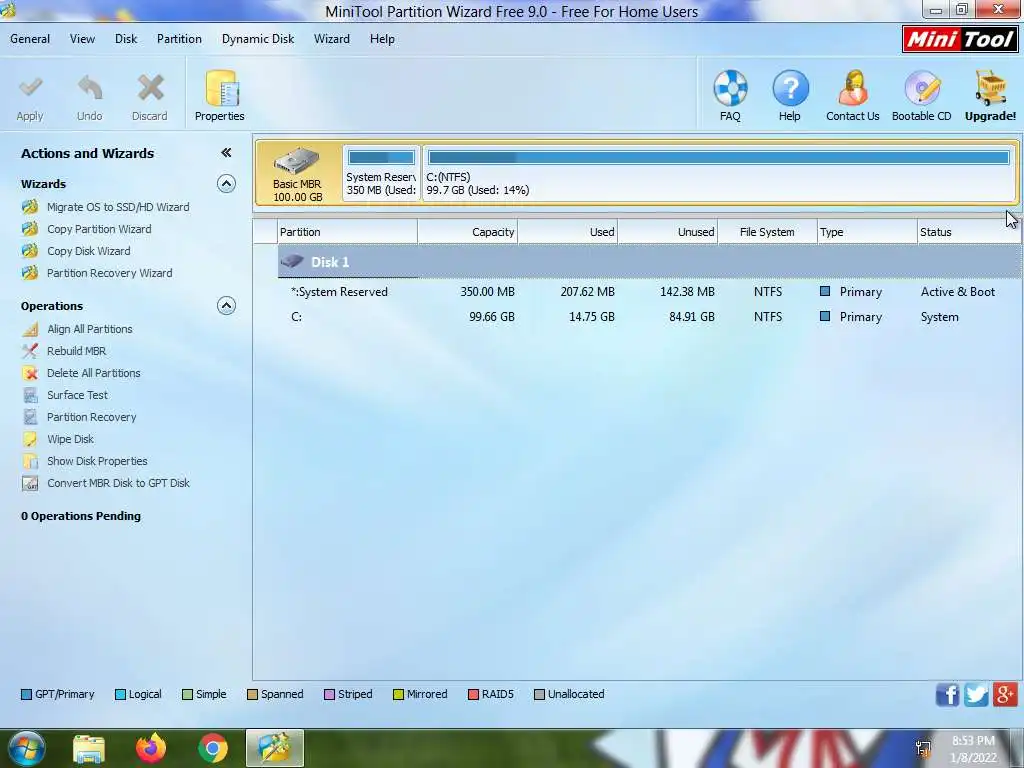The height and width of the screenshot is (768, 1024).
Task: Collapse the Operations section
Action: coord(226,306)
